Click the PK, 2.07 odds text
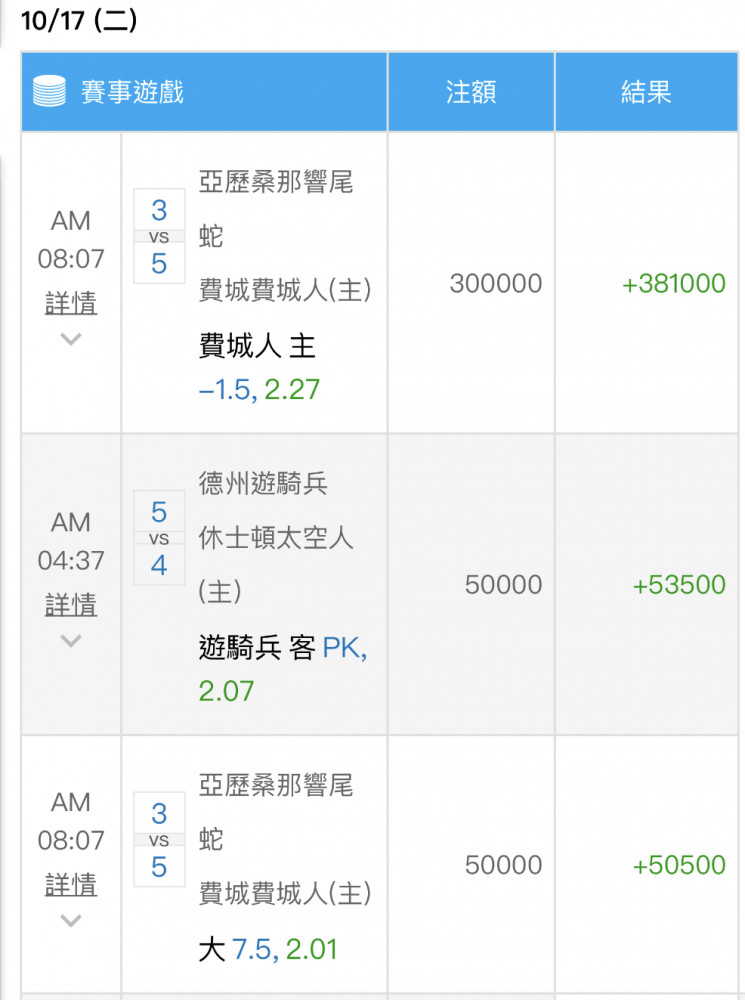This screenshot has height=1000, width=745. (283, 668)
